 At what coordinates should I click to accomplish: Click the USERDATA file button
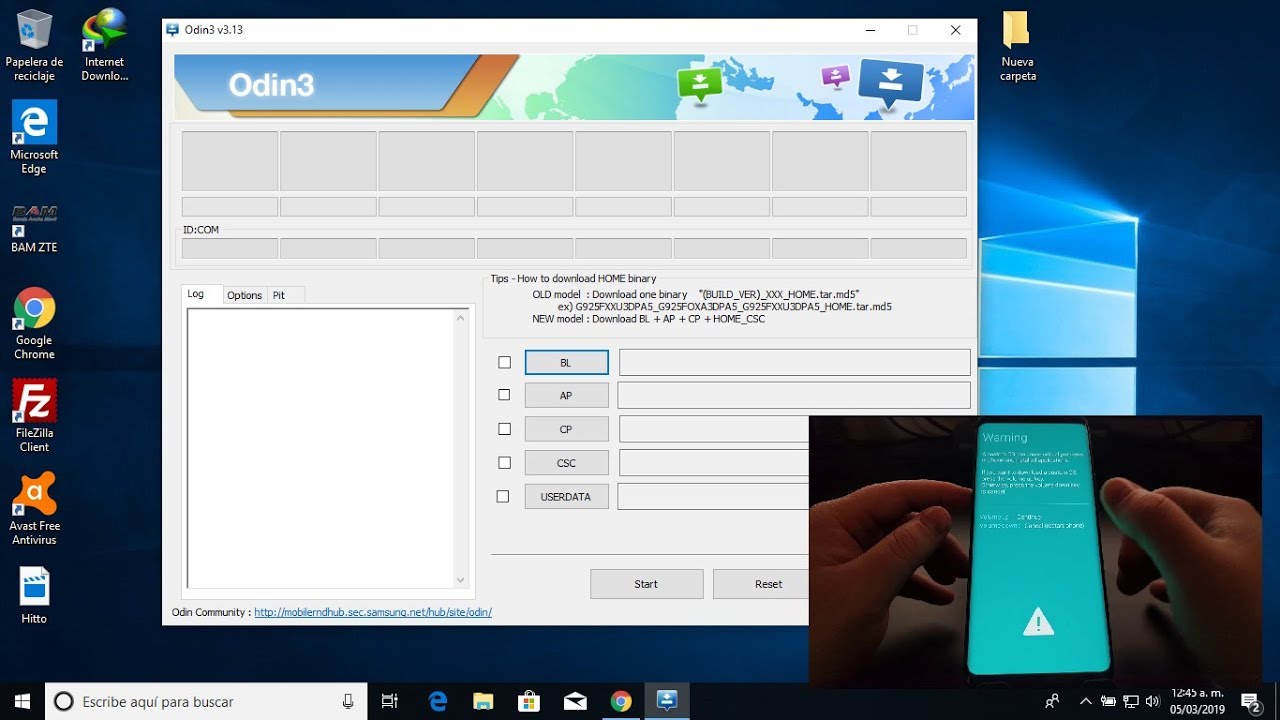566,496
